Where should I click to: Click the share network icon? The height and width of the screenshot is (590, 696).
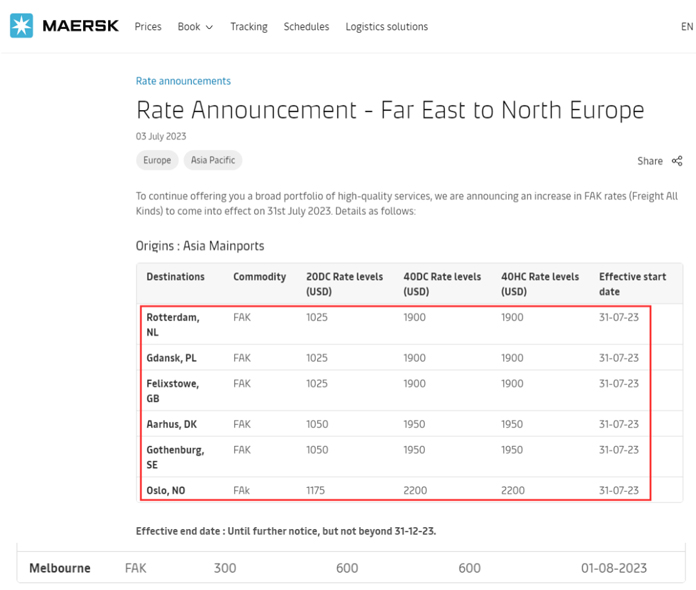pyautogui.click(x=677, y=161)
